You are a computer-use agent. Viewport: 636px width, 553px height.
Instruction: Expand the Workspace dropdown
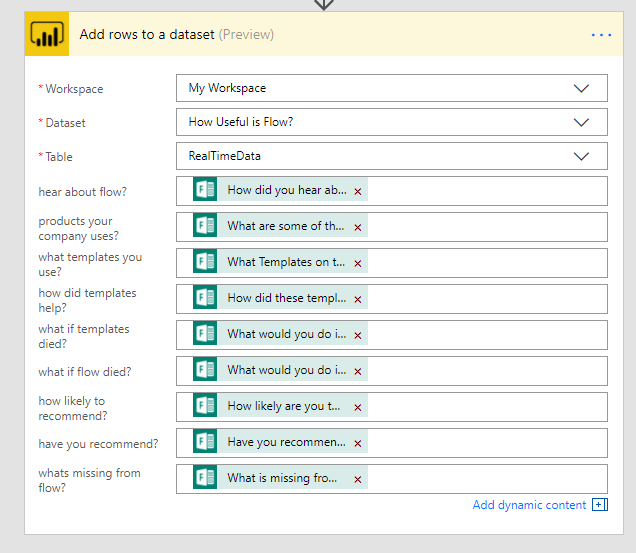pos(582,88)
